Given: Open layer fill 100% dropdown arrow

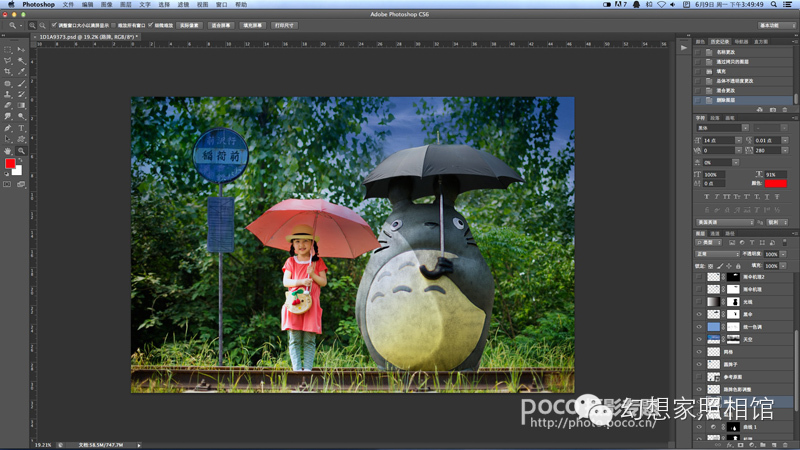Looking at the screenshot, I should [783, 266].
